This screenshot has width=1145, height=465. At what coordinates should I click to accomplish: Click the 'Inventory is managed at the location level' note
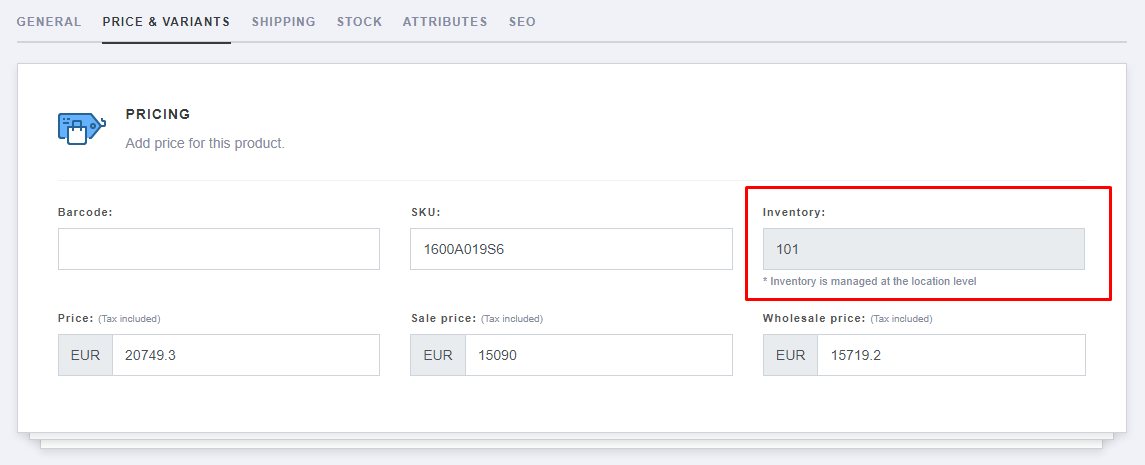tap(870, 281)
